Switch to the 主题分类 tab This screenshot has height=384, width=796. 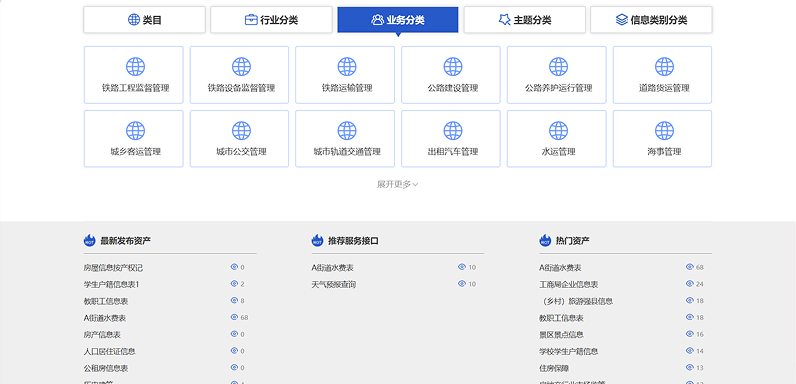[524, 20]
